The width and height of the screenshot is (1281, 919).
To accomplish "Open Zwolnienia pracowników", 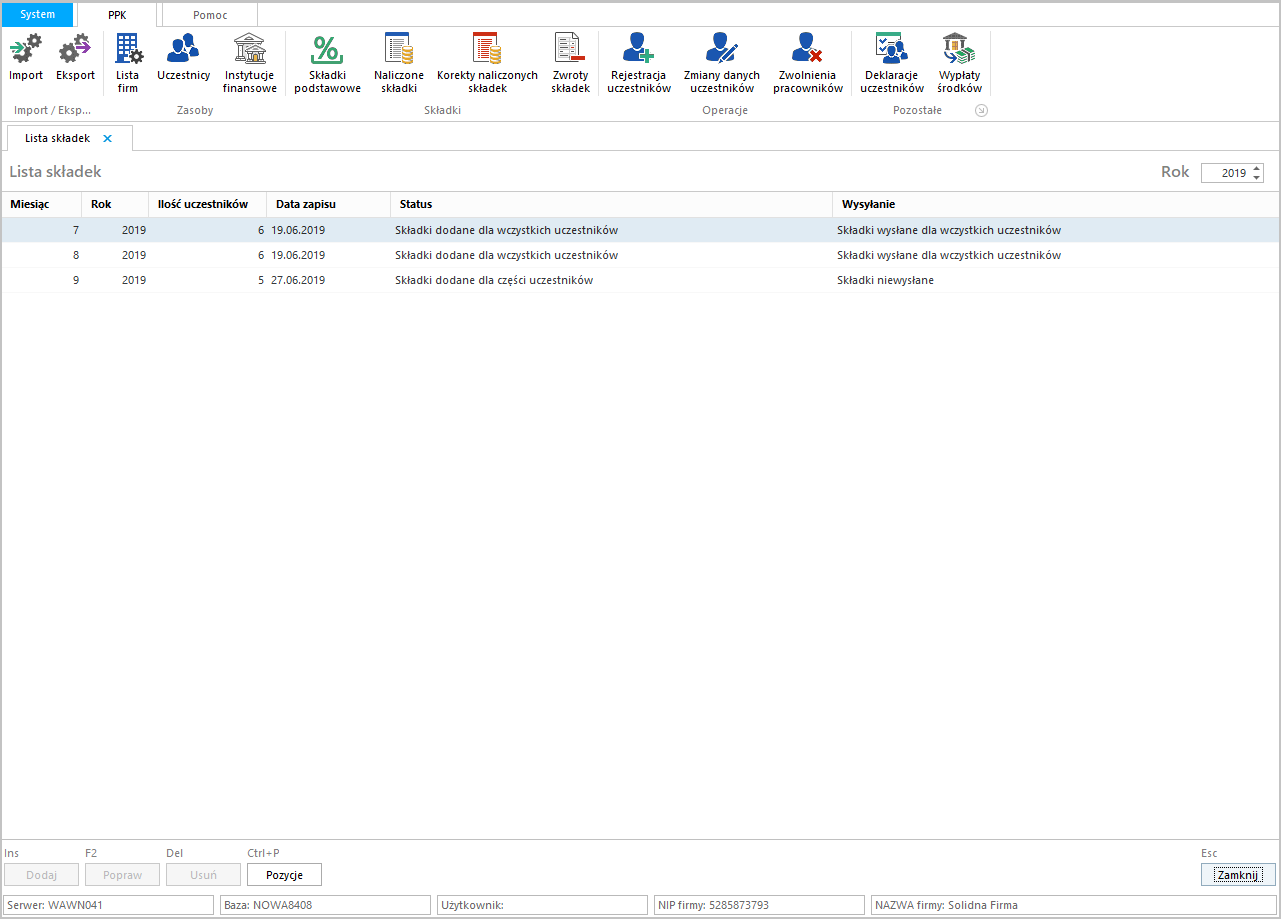I will click(x=808, y=64).
